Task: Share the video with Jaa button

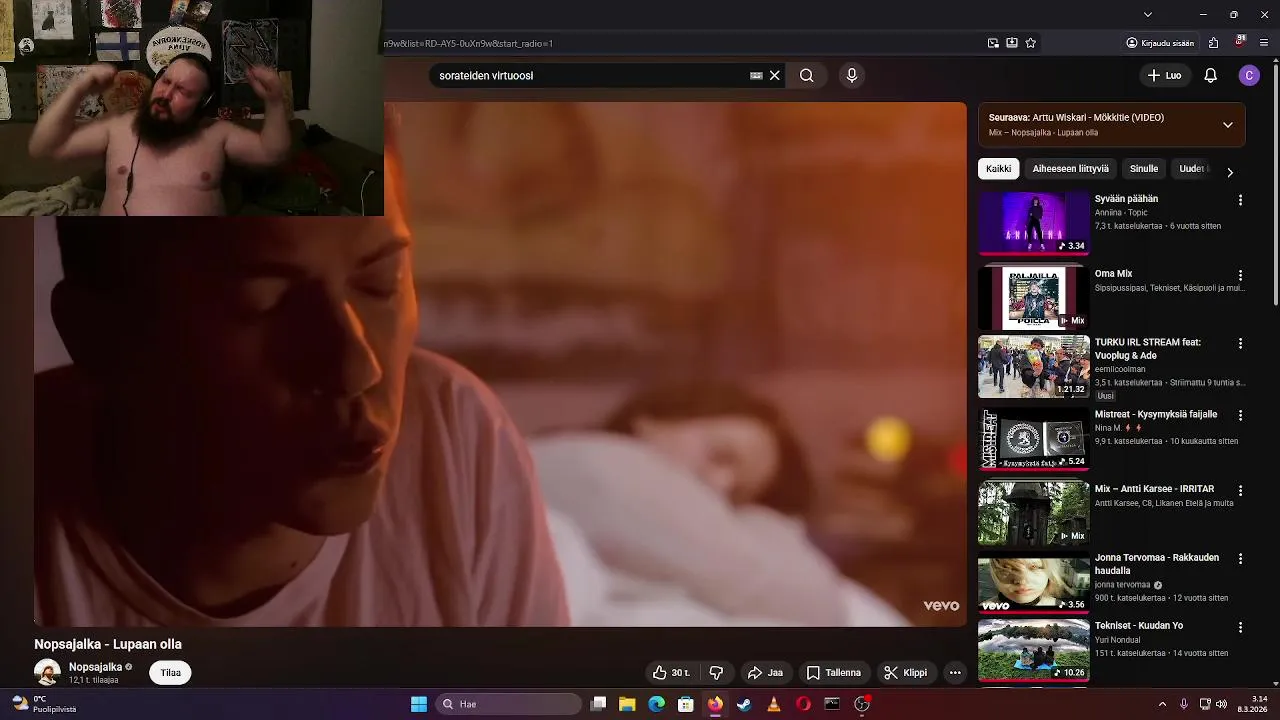Action: click(x=765, y=673)
